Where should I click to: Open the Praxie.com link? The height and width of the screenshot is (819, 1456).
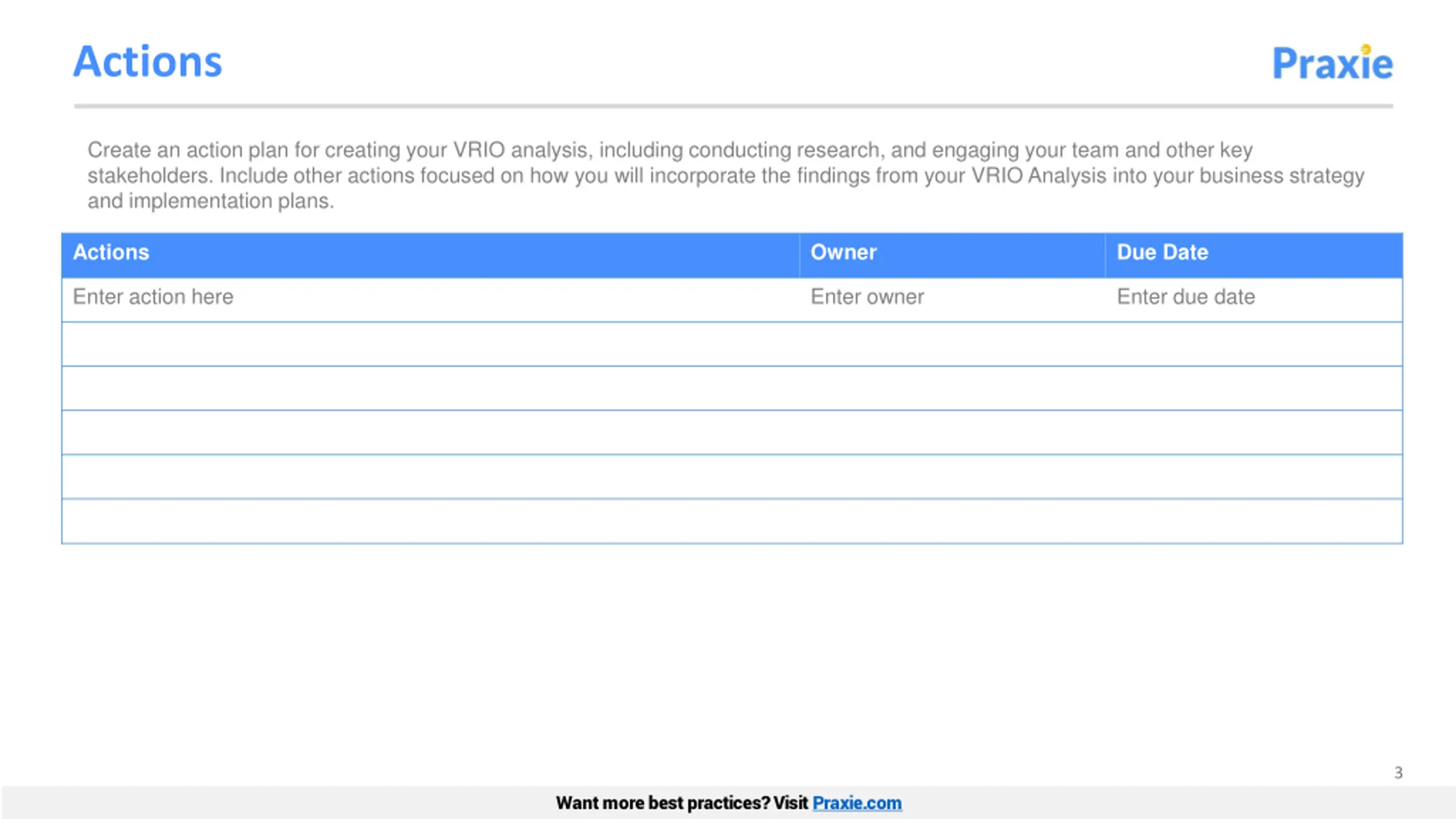tap(857, 803)
